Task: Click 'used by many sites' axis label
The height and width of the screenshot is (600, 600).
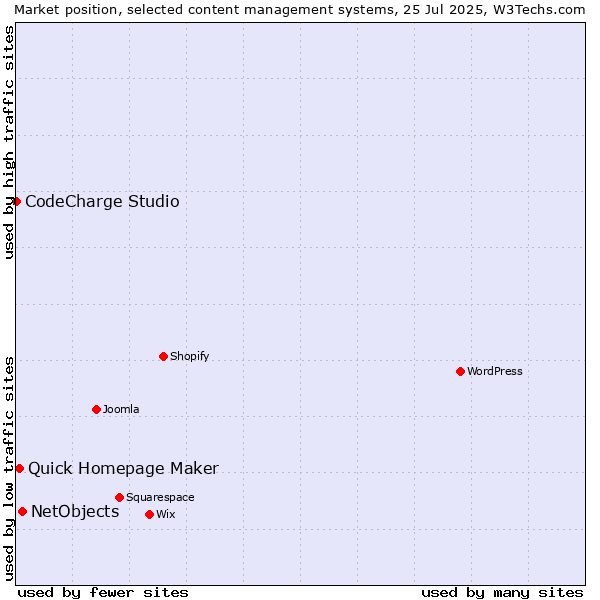Action: click(x=502, y=593)
